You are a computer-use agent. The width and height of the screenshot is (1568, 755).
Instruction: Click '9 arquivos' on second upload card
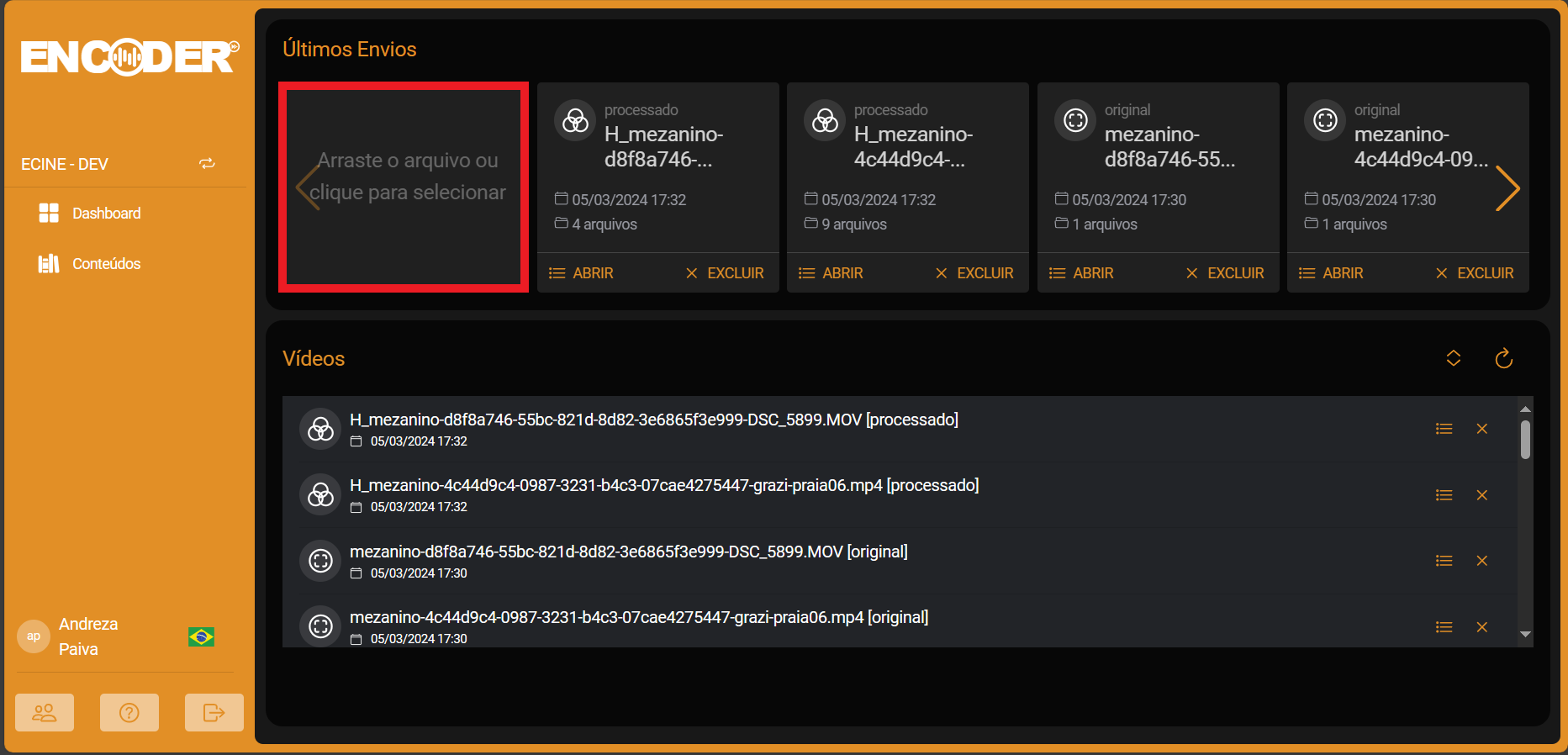[854, 224]
